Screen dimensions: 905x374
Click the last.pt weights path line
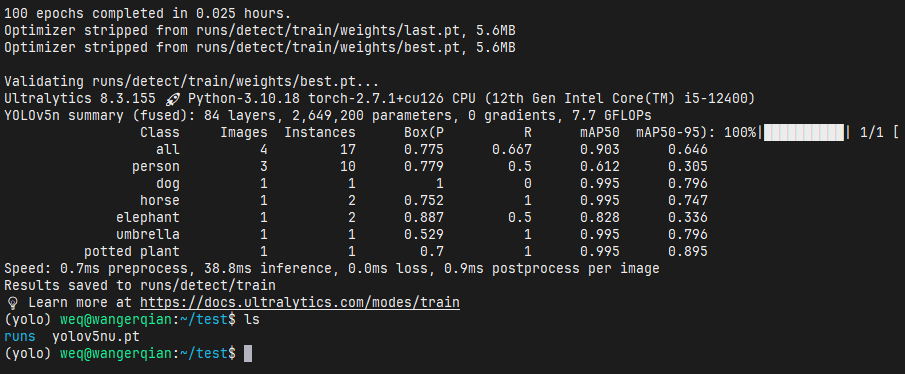tap(260, 31)
